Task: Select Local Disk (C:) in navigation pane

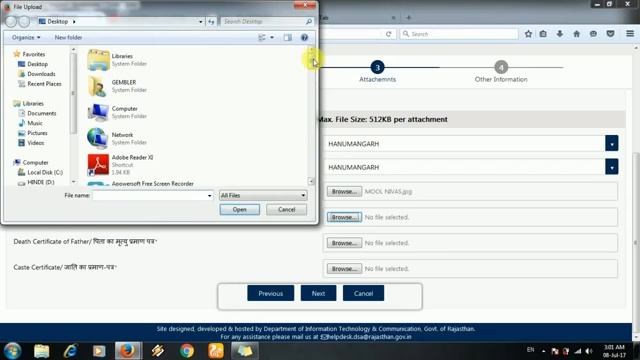Action: [40, 173]
